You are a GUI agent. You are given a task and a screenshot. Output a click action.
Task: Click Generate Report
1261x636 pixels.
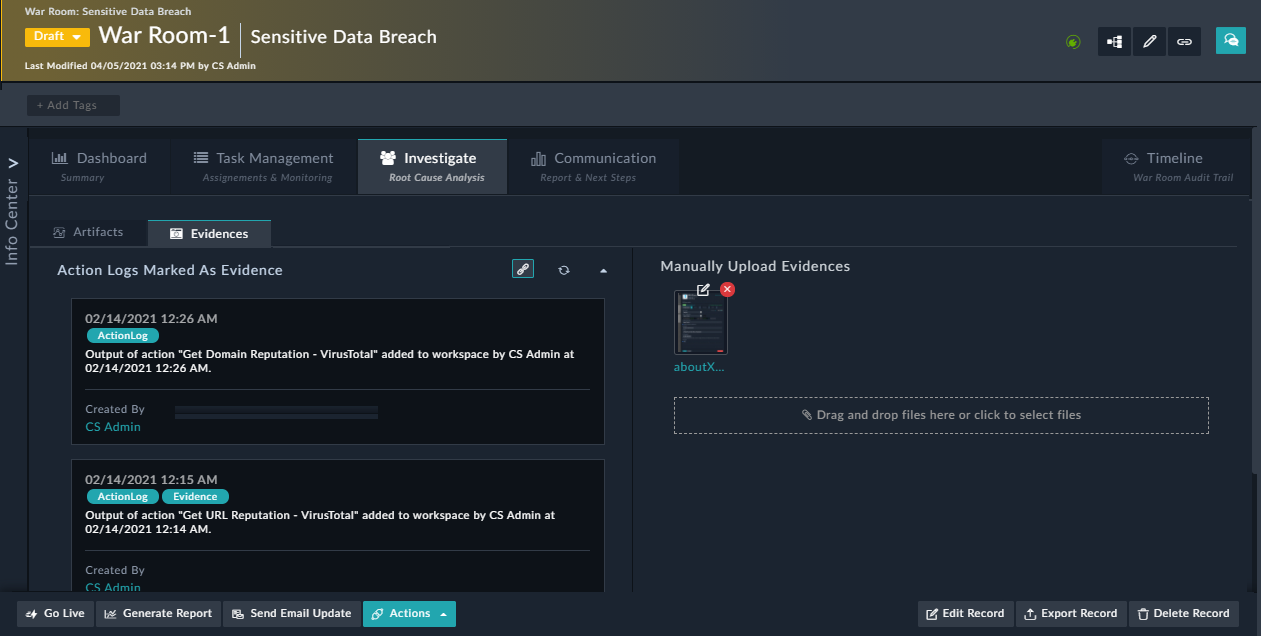157,613
